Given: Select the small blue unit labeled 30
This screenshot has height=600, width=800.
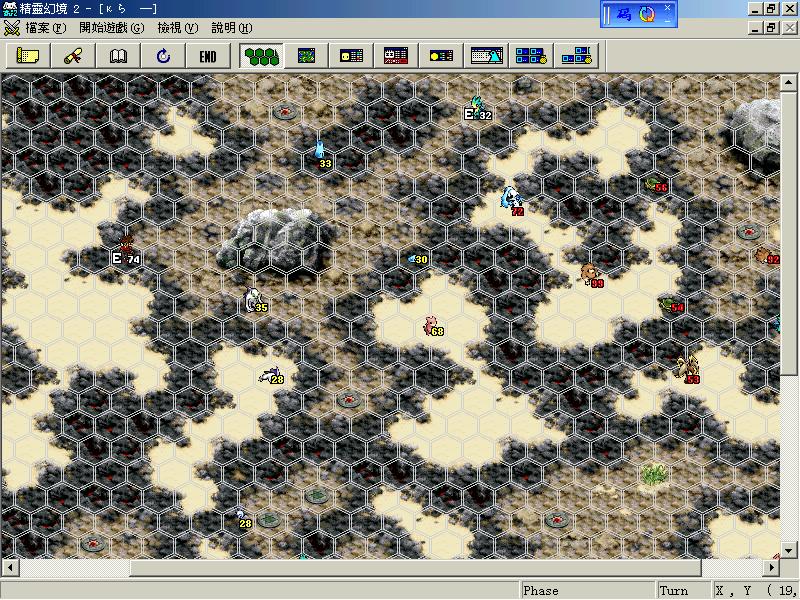Looking at the screenshot, I should tap(417, 259).
